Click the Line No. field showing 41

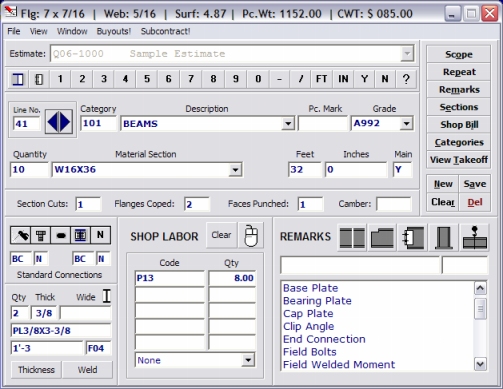26,124
